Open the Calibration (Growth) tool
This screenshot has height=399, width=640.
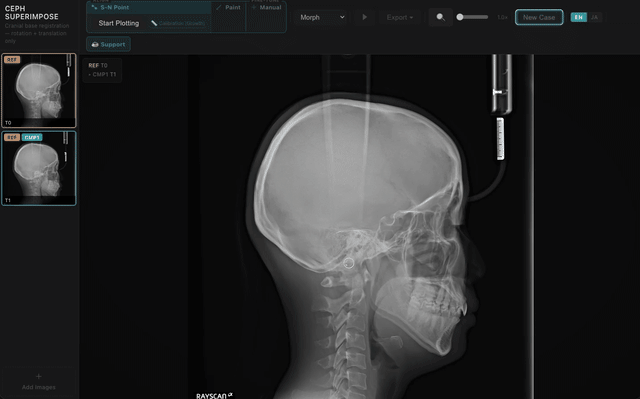tap(178, 23)
